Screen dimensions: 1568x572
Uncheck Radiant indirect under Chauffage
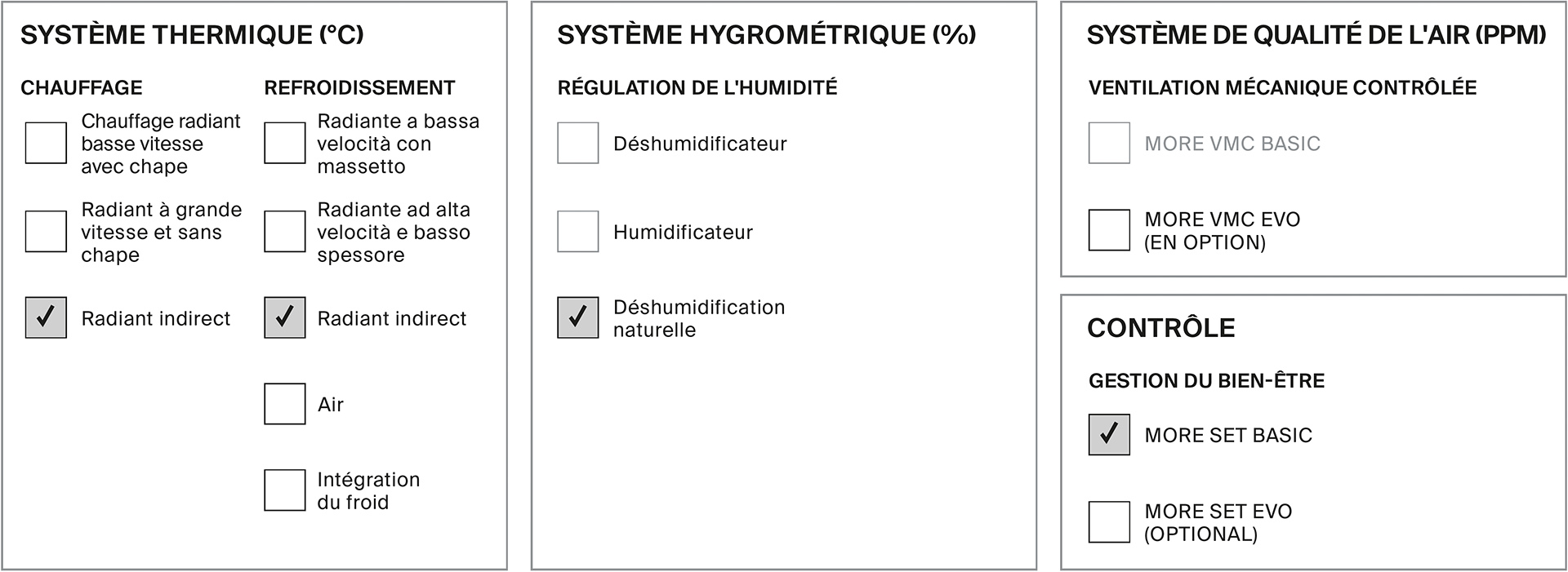pyautogui.click(x=46, y=317)
